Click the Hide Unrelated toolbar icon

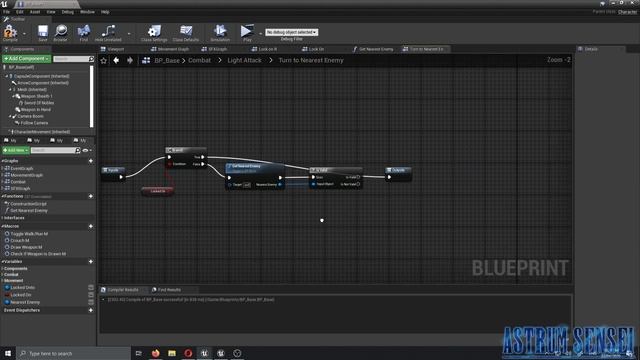click(x=108, y=33)
